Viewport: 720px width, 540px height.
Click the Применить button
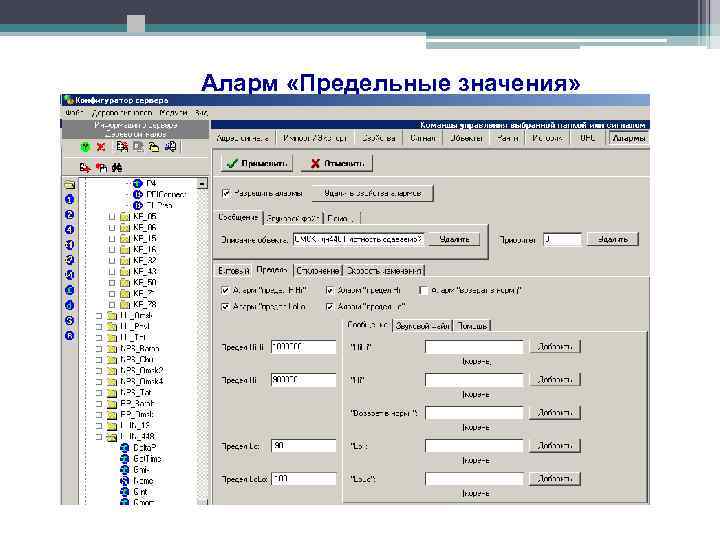(x=256, y=163)
